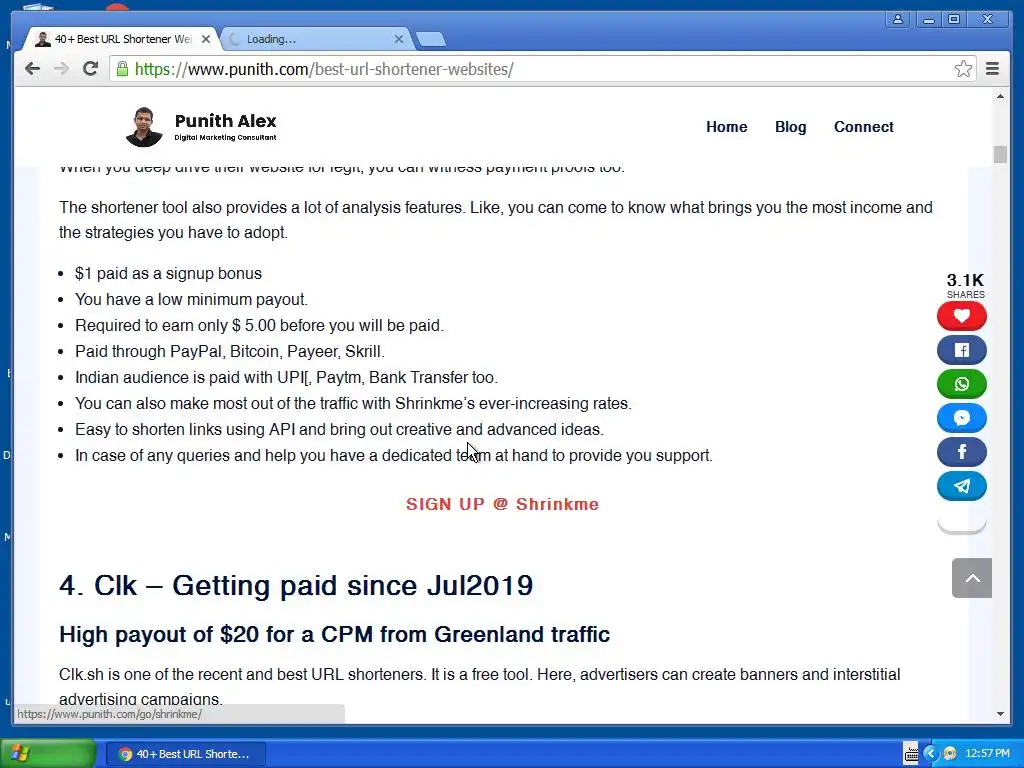The width and height of the screenshot is (1024, 768).
Task: Click the green padlock security icon
Action: [122, 69]
